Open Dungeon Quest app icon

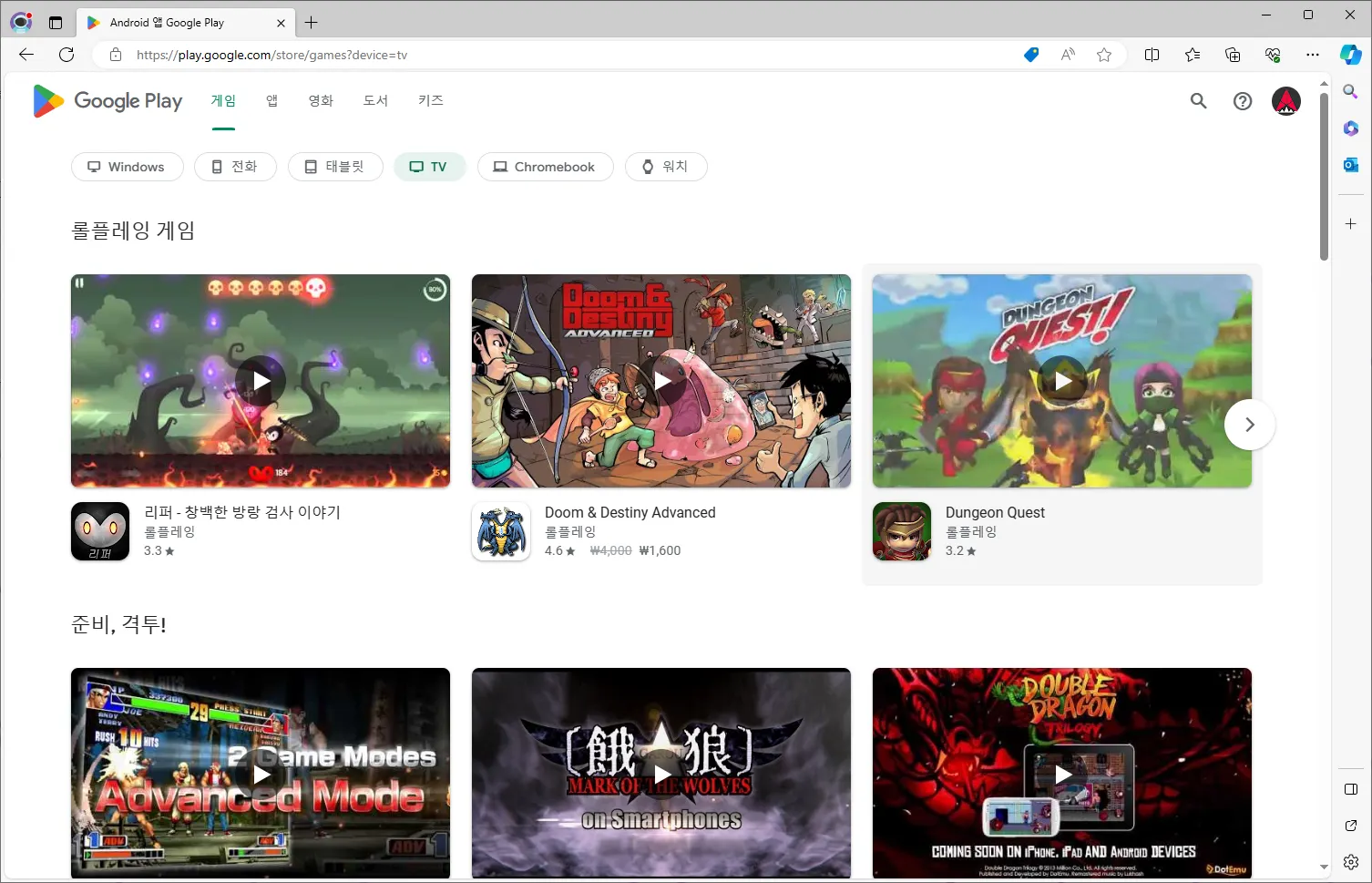click(x=902, y=531)
